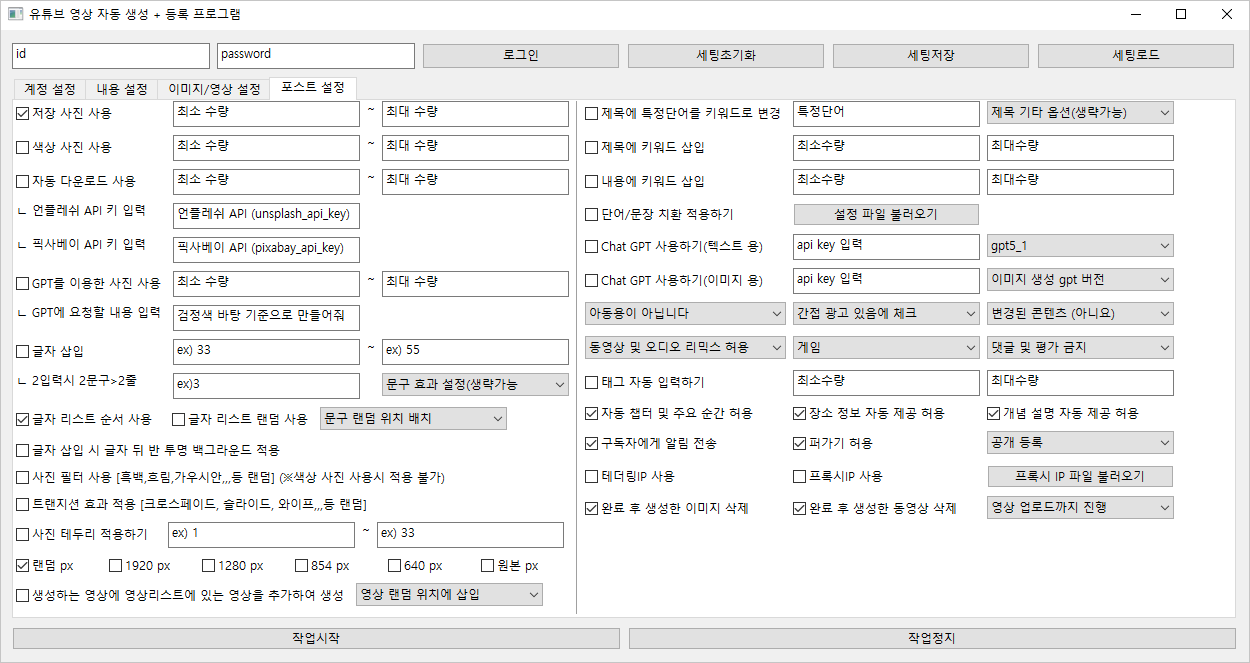The width and height of the screenshot is (1250, 663).
Task: Open the 이미지/영상 설정 tab
Action: [213, 89]
